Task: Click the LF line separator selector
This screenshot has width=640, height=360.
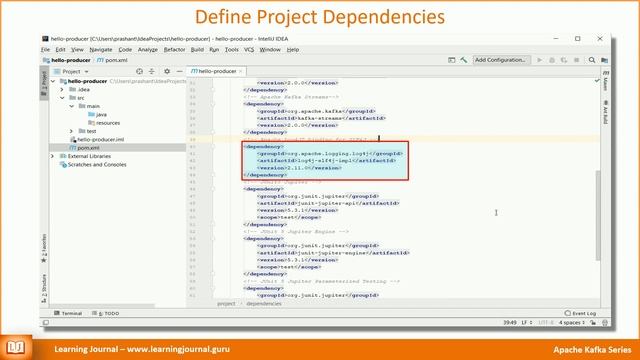Action: pyautogui.click(x=527, y=322)
